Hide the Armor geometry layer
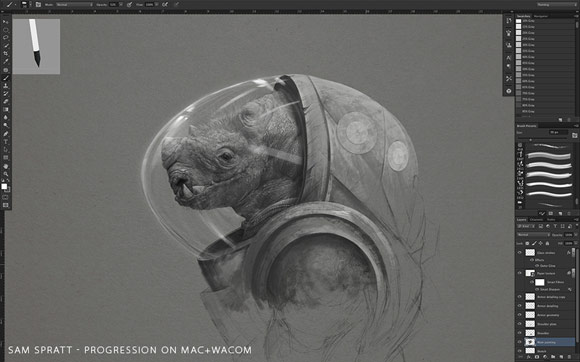 (520, 315)
